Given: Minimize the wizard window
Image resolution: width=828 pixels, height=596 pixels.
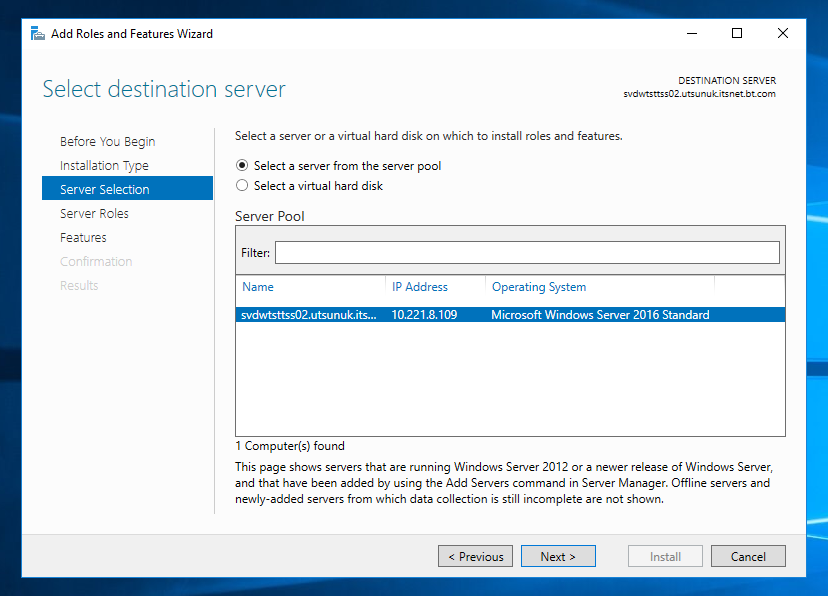Looking at the screenshot, I should click(x=692, y=33).
